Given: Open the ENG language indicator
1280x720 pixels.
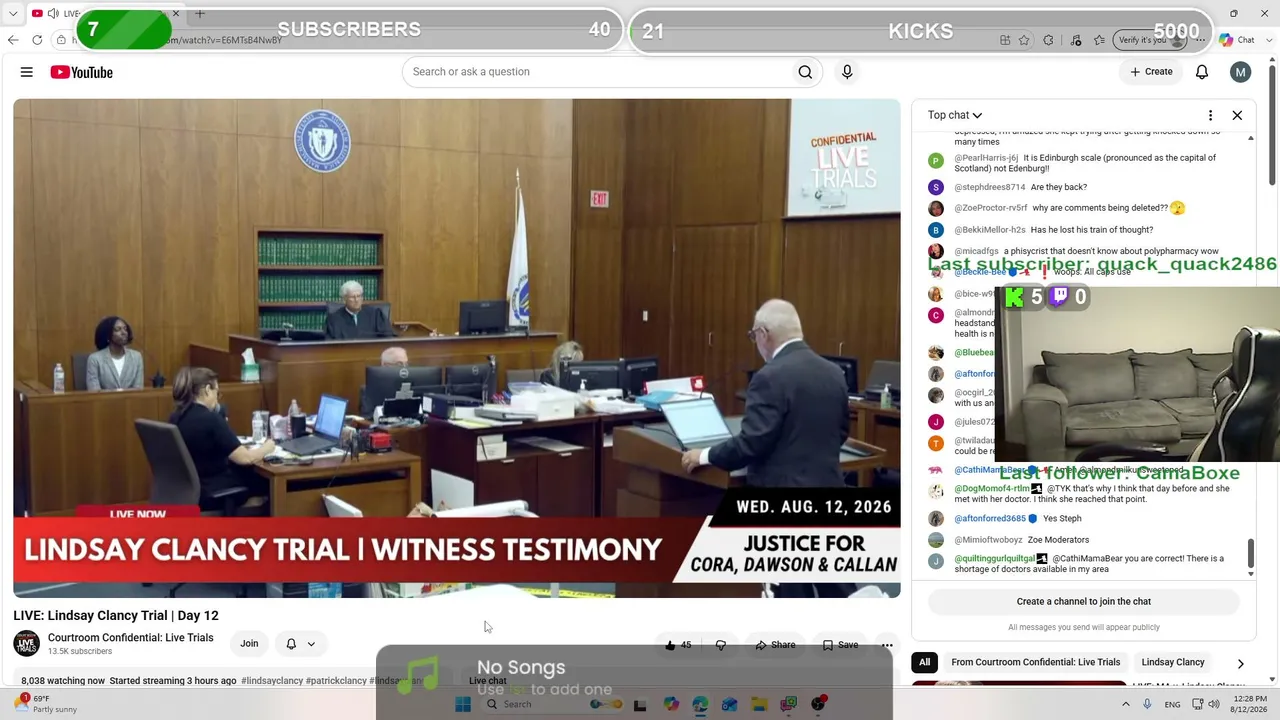Looking at the screenshot, I should (x=1172, y=704).
